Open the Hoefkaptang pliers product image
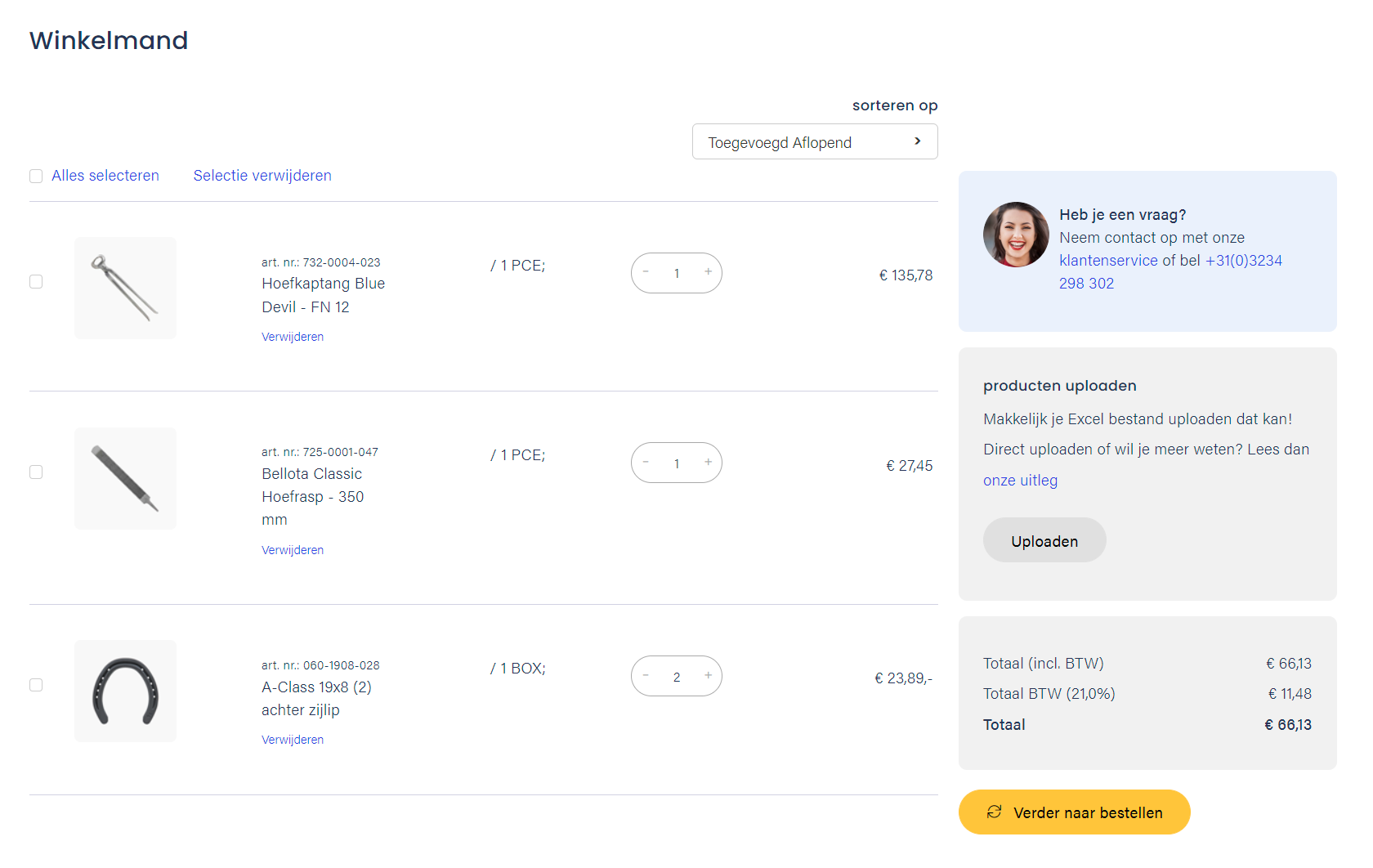 coord(125,288)
